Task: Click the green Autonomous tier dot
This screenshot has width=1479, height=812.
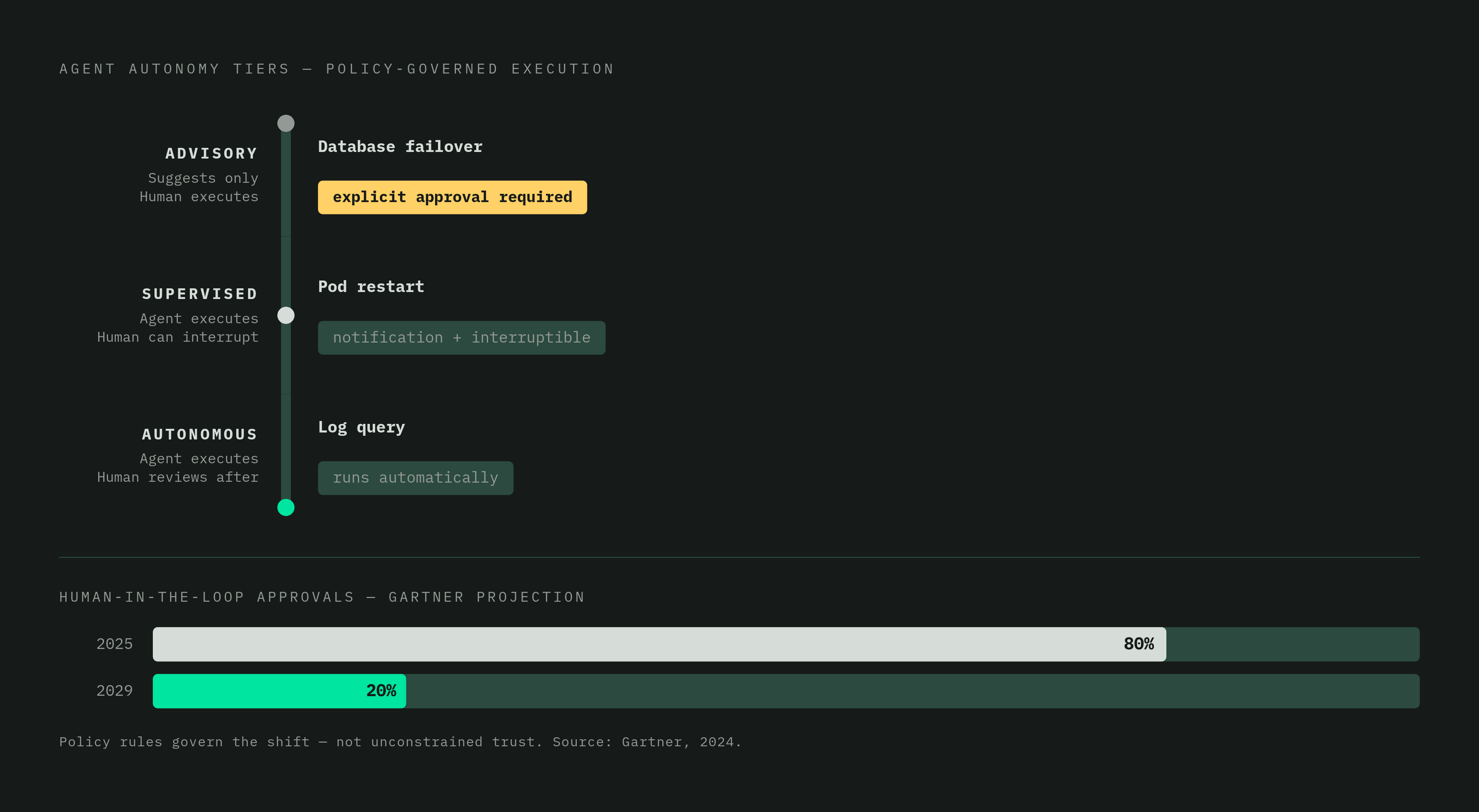Action: (286, 508)
